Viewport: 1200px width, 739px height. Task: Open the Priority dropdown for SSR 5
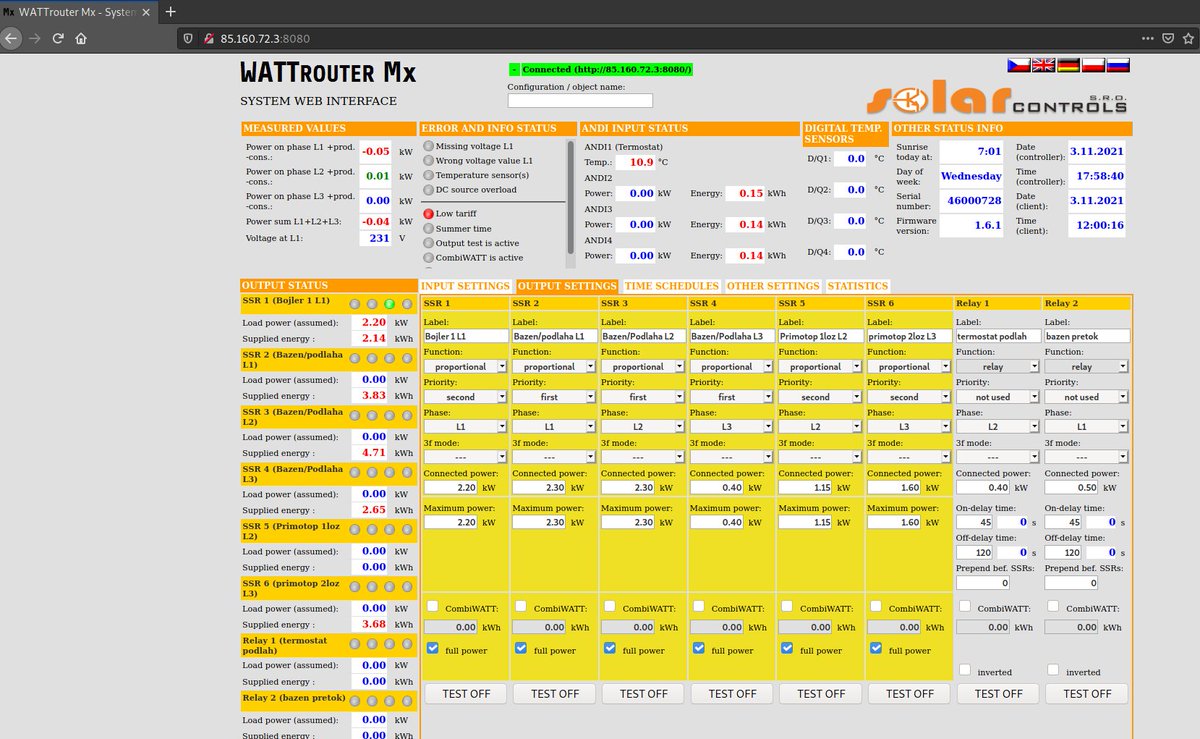tap(820, 397)
